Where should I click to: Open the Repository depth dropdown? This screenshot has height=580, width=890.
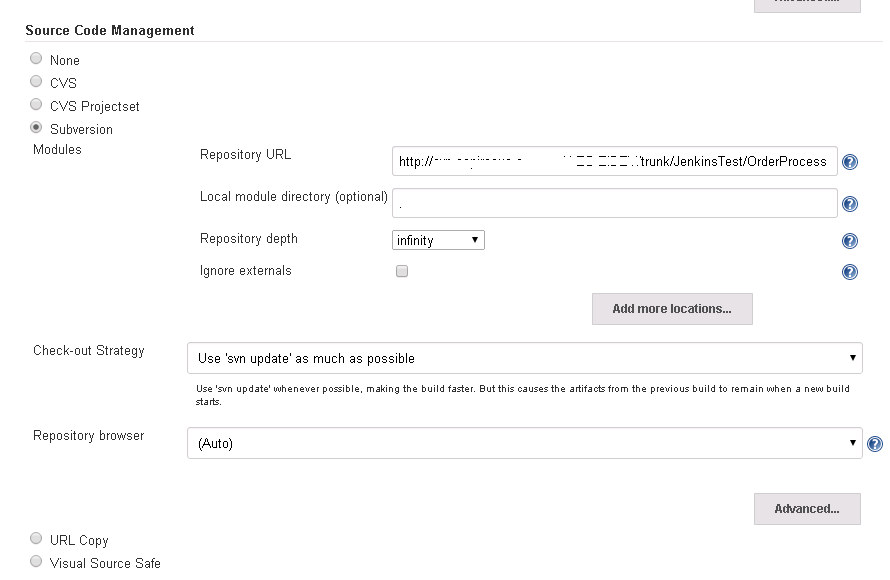click(x=438, y=240)
